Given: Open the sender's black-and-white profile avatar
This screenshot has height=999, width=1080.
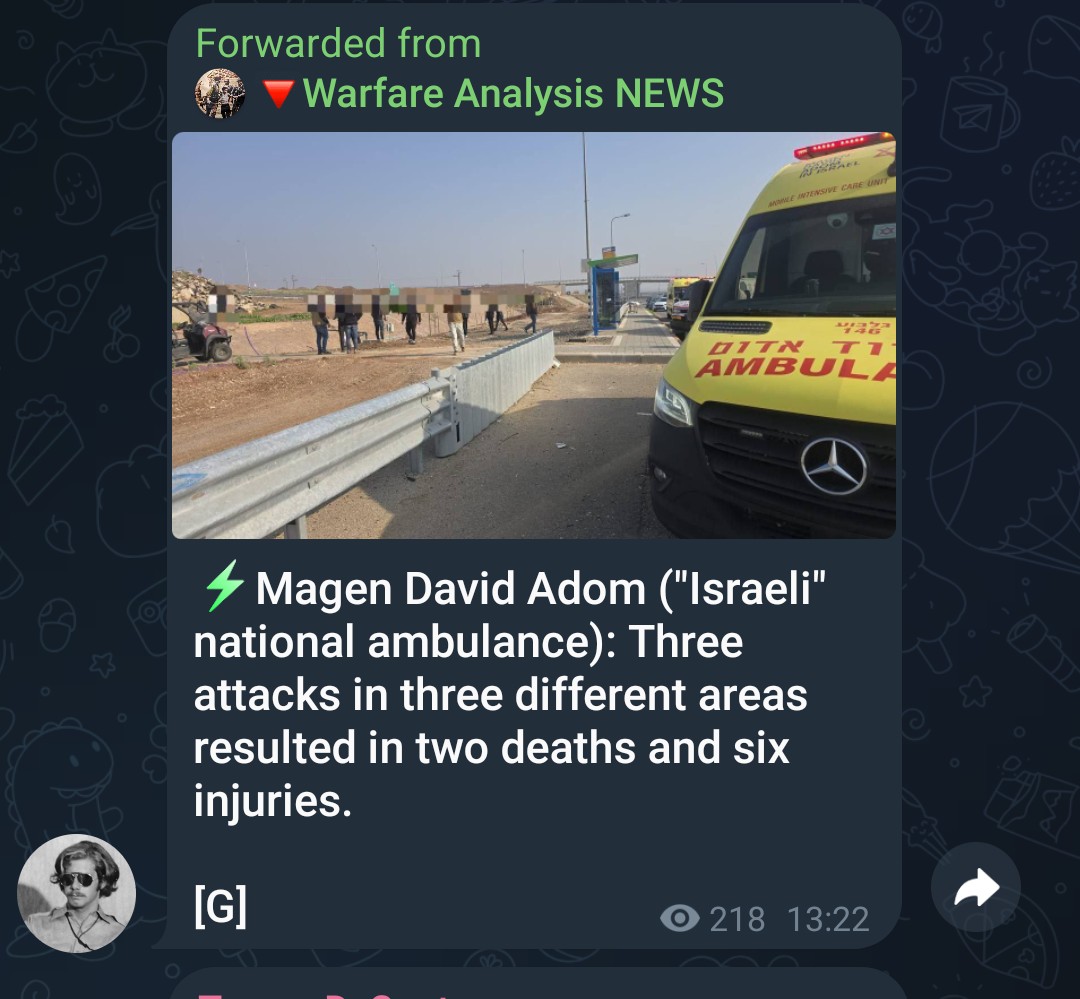Looking at the screenshot, I should [x=76, y=894].
